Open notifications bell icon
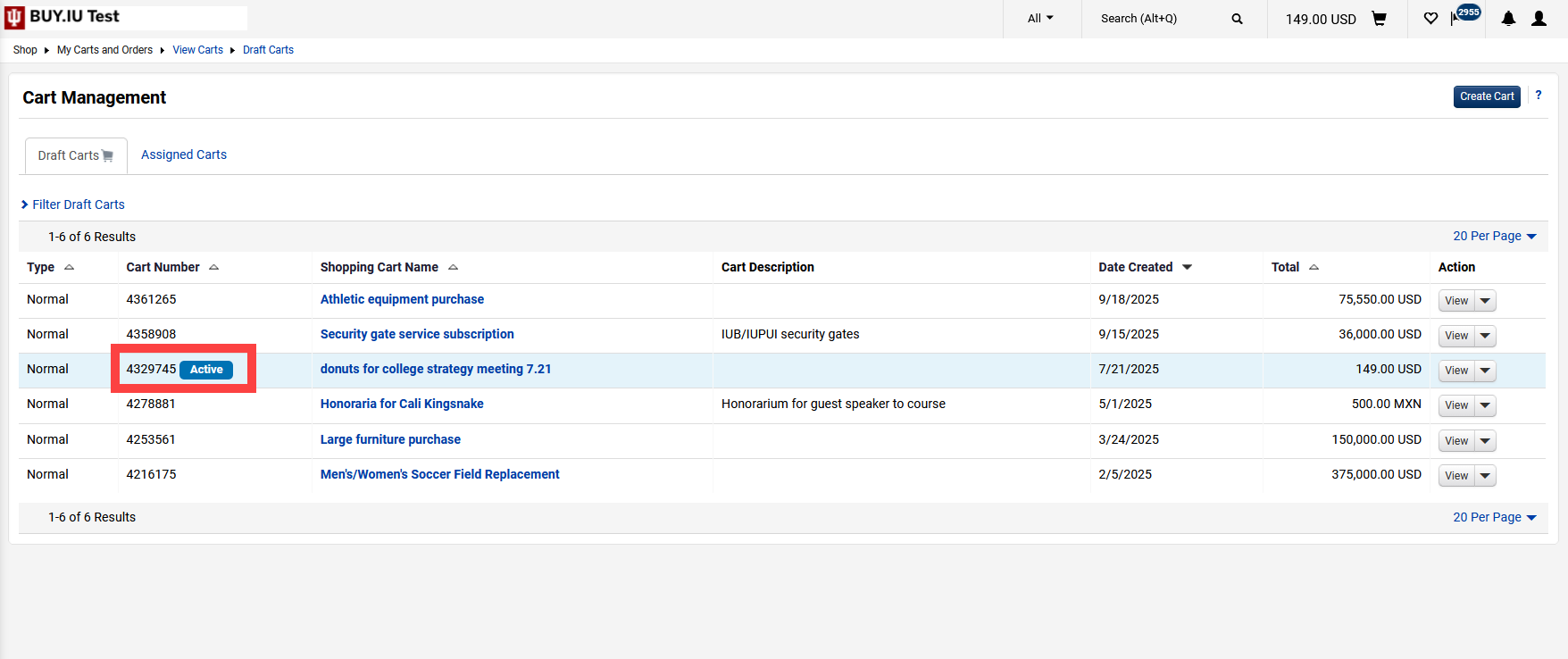The image size is (1568, 659). [x=1508, y=19]
